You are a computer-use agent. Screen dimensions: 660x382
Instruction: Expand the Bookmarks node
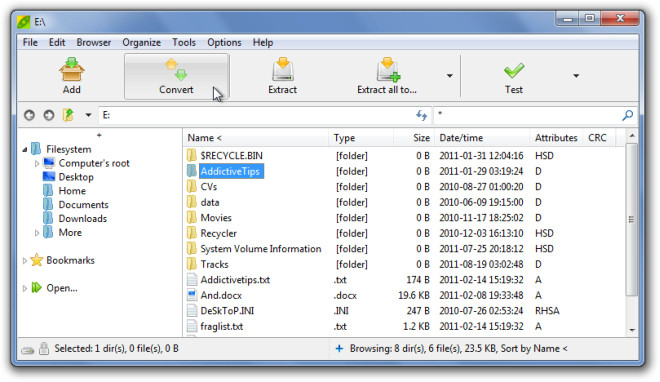pos(24,260)
